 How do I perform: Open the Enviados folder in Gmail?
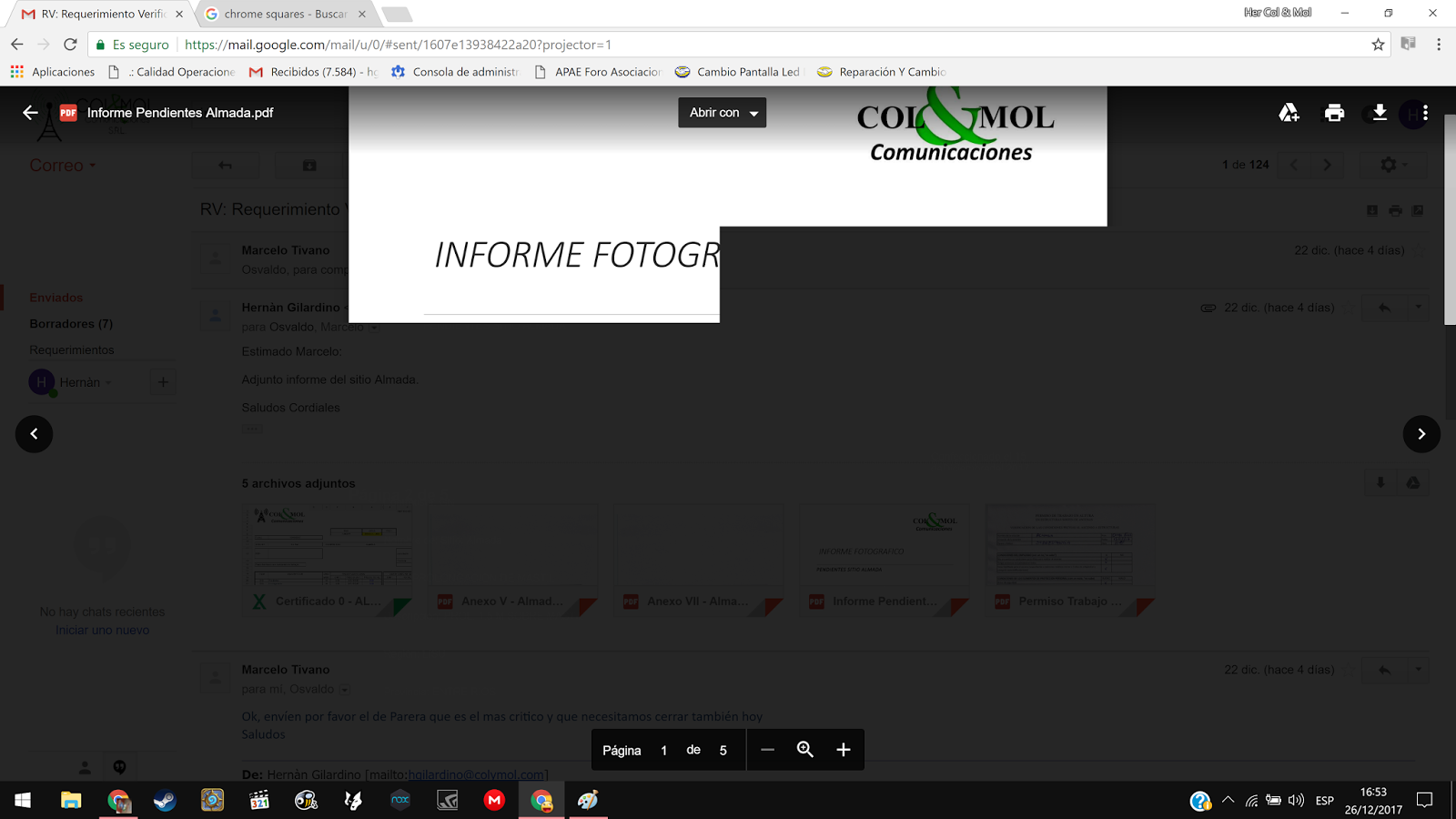pyautogui.click(x=56, y=298)
